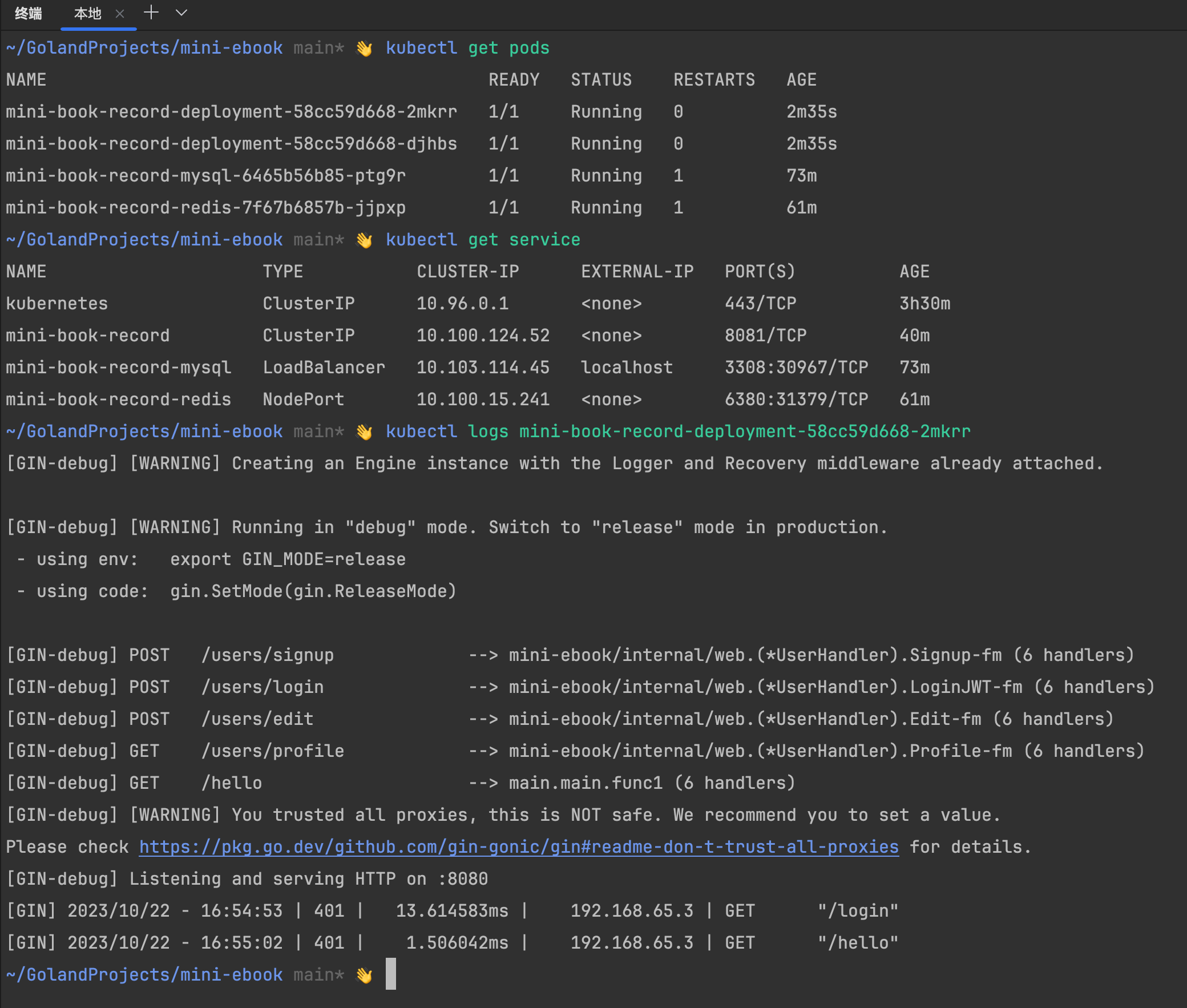Switch to the 本地 terminal tab
Viewport: 1187px width, 1008px height.
click(87, 13)
